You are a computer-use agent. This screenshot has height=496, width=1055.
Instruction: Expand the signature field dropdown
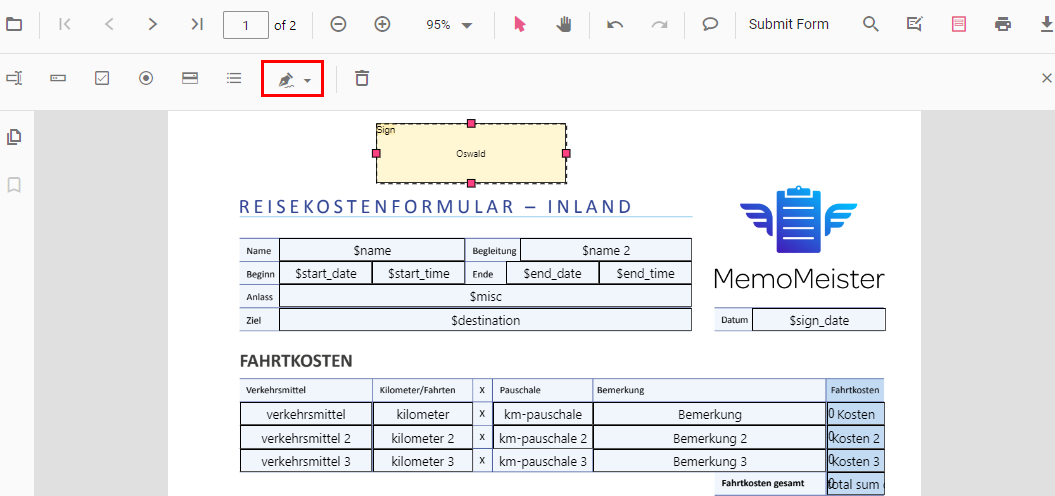click(308, 79)
